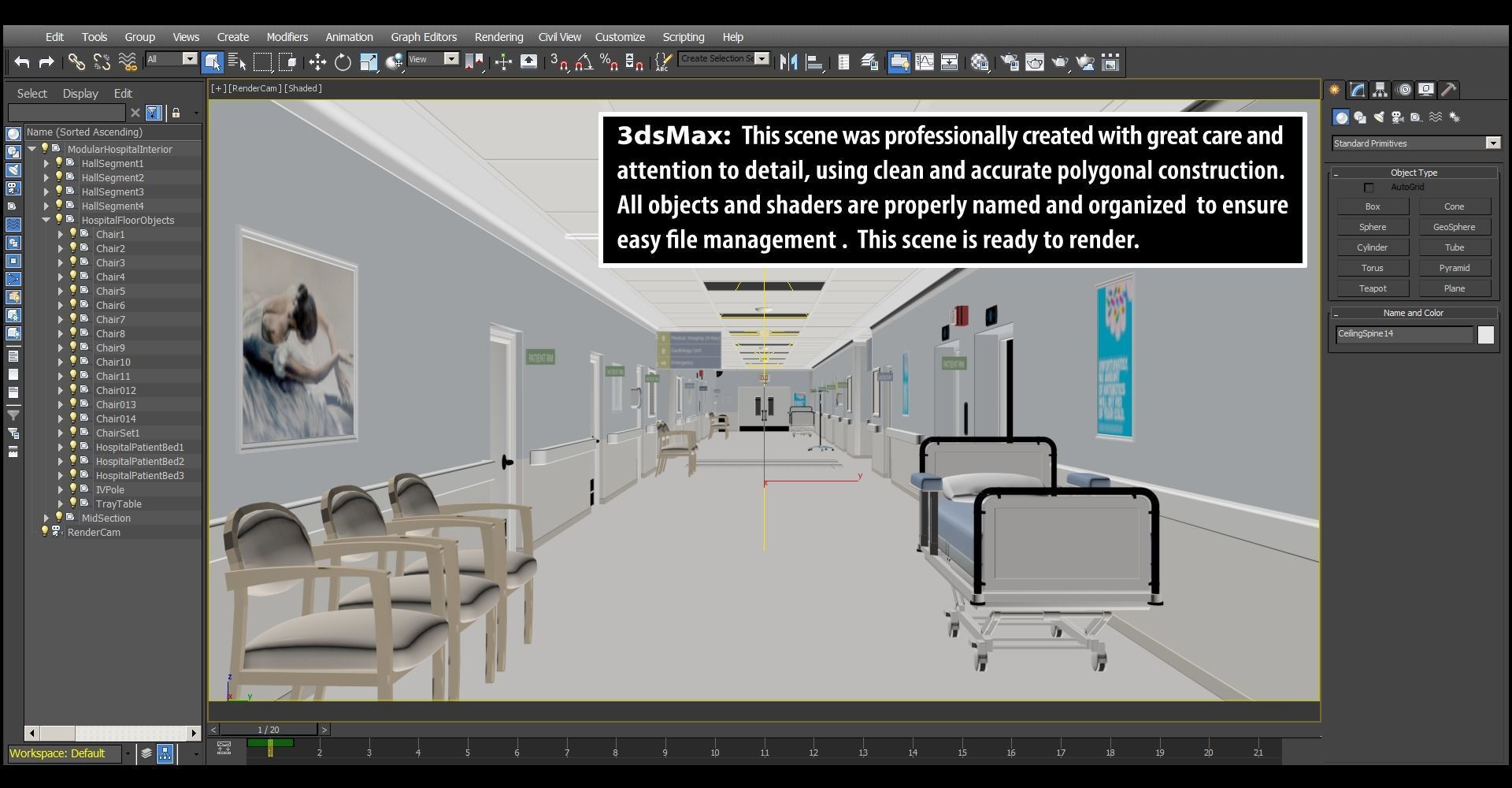Click the scene explorer search input field
Image resolution: width=1512 pixels, height=788 pixels.
[x=67, y=113]
